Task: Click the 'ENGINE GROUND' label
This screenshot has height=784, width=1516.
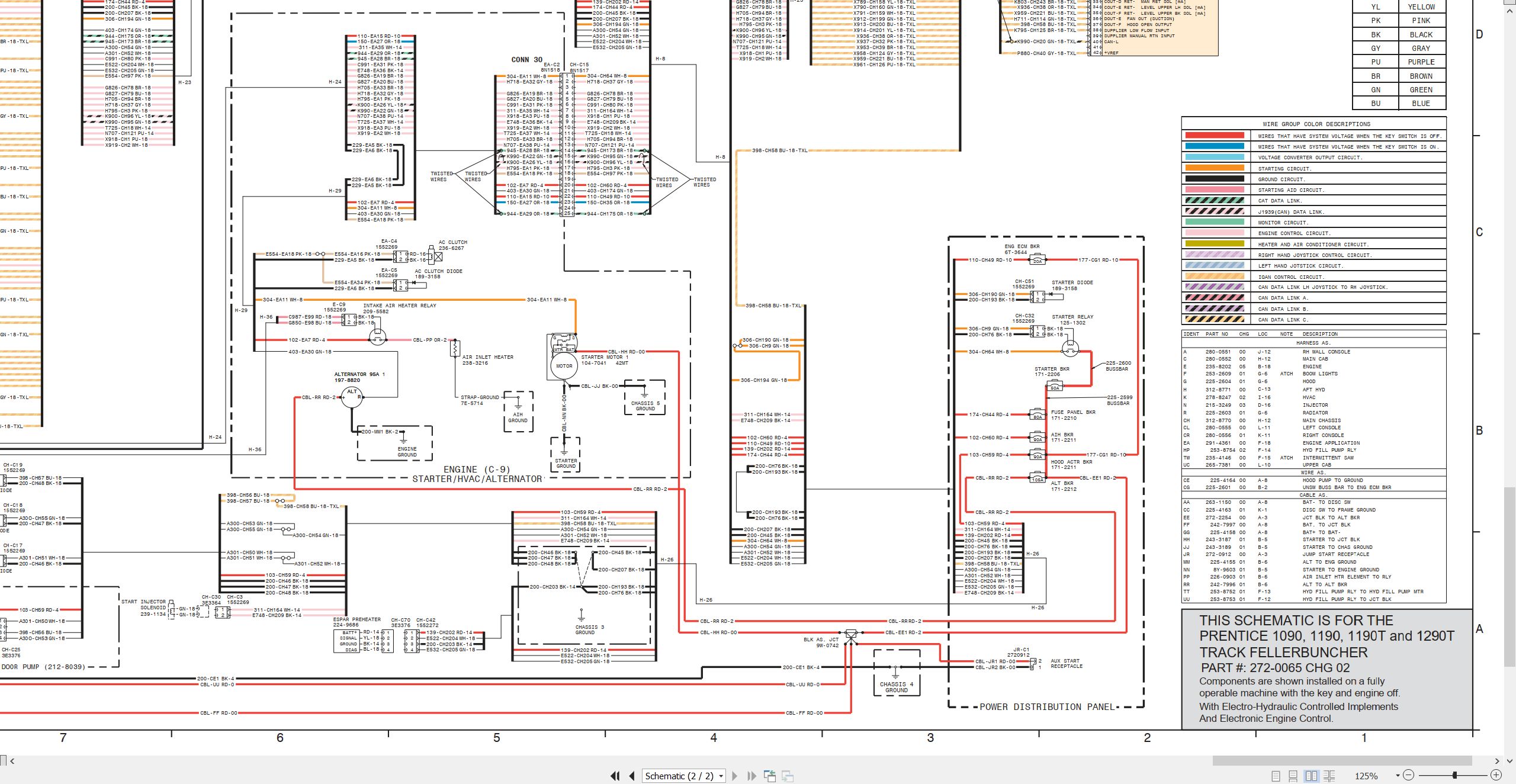Action: click(x=407, y=452)
